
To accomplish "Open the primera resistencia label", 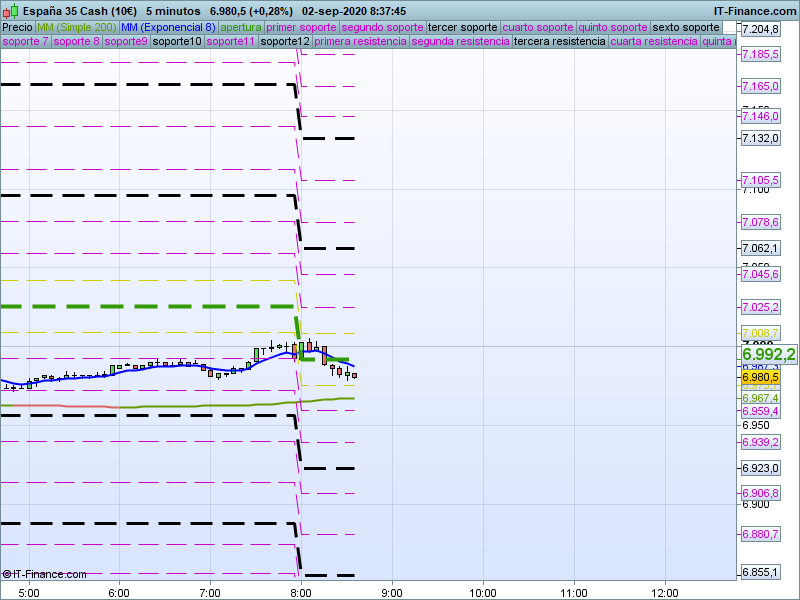I will click(x=360, y=41).
